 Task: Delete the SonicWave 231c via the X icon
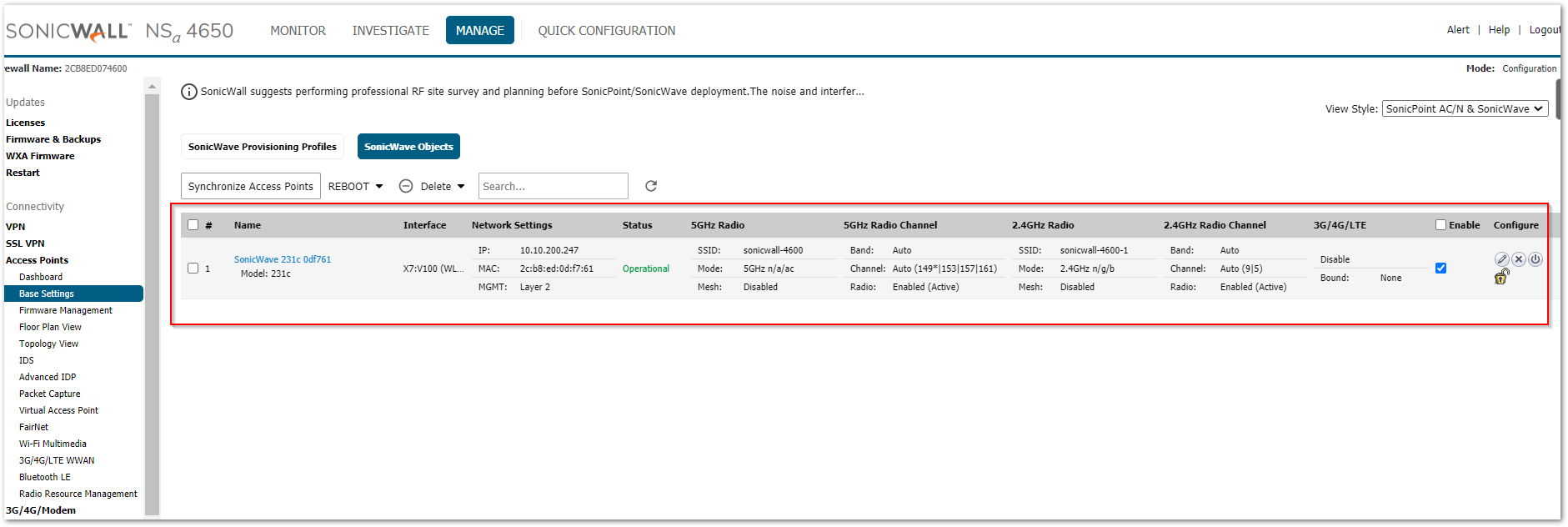point(1519,259)
